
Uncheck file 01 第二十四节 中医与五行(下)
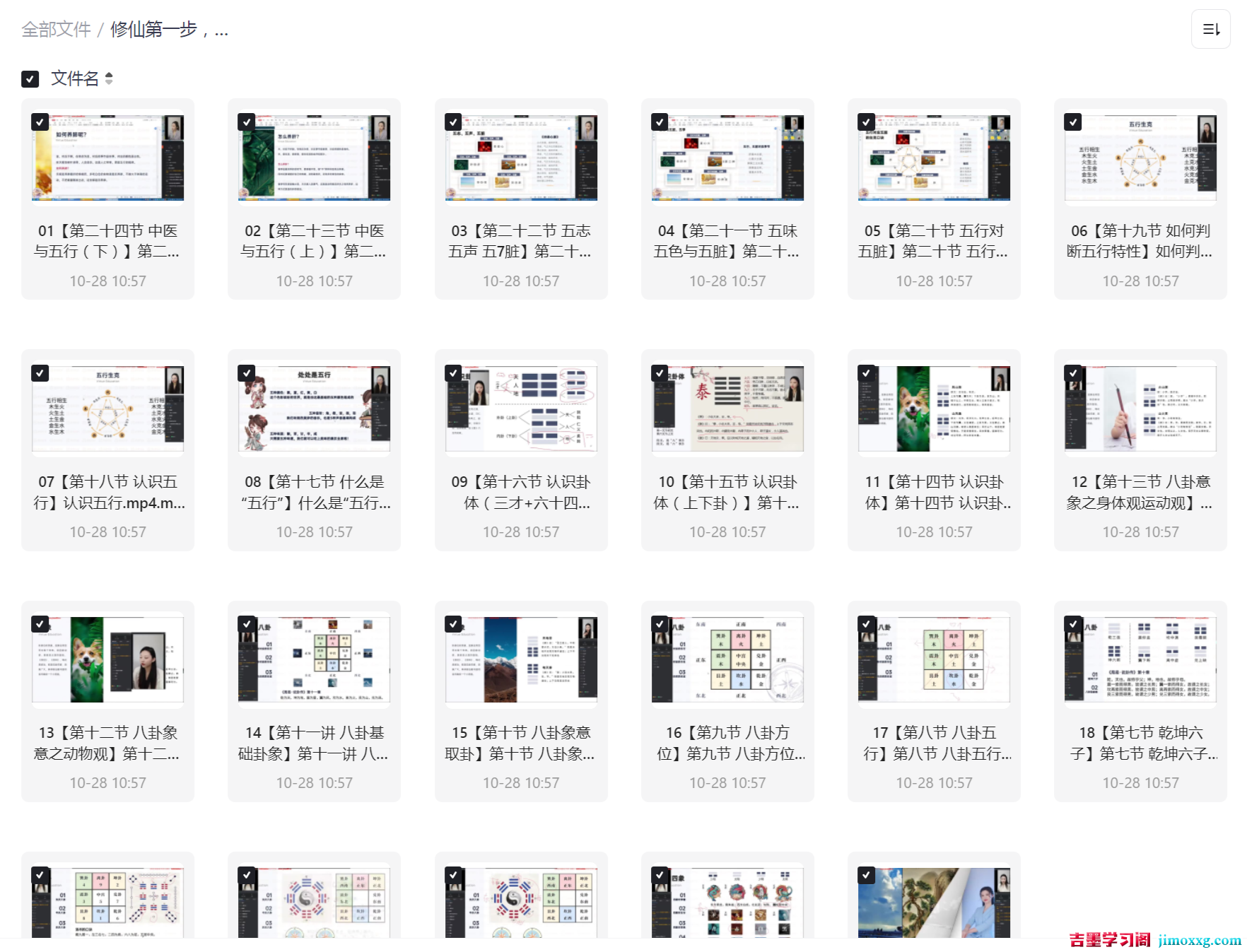pyautogui.click(x=40, y=122)
